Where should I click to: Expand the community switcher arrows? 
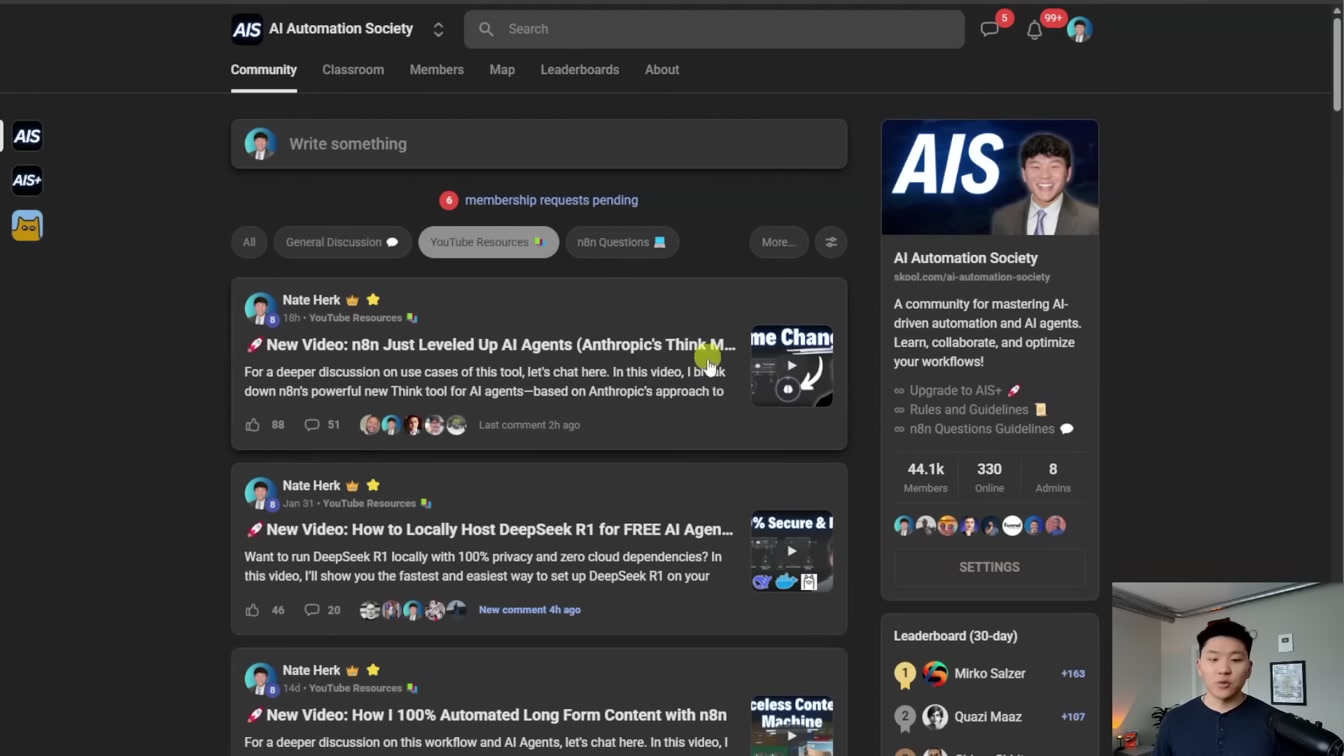click(438, 30)
